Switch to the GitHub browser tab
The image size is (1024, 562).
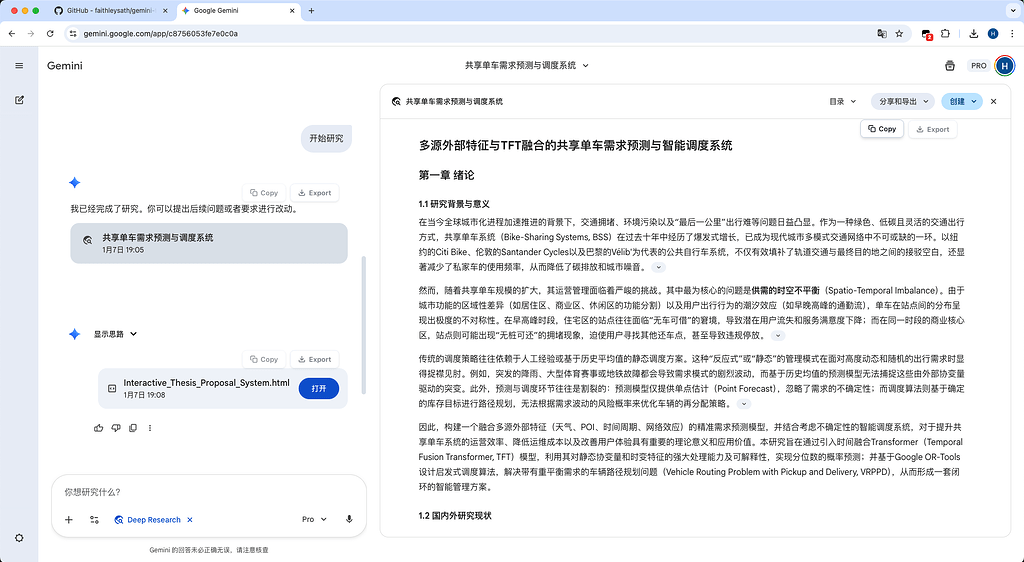pos(110,10)
